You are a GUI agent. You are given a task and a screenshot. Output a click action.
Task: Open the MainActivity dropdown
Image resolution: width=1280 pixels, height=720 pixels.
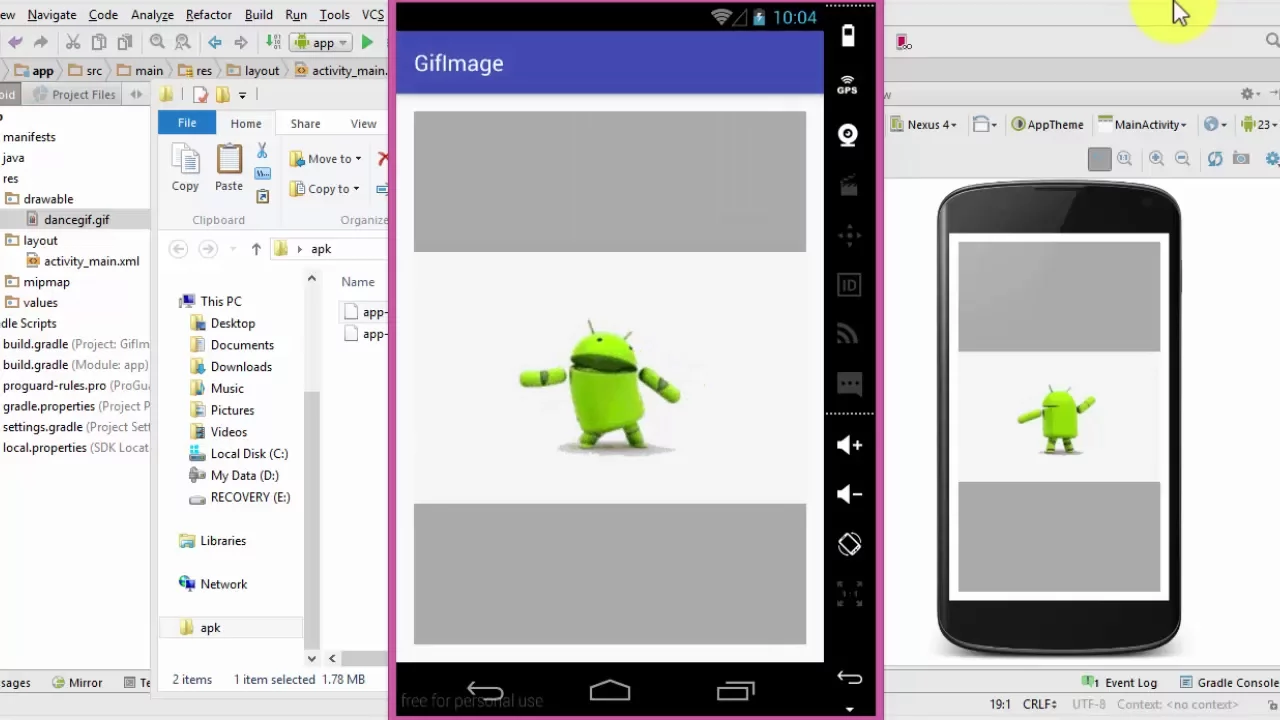pos(1142,124)
